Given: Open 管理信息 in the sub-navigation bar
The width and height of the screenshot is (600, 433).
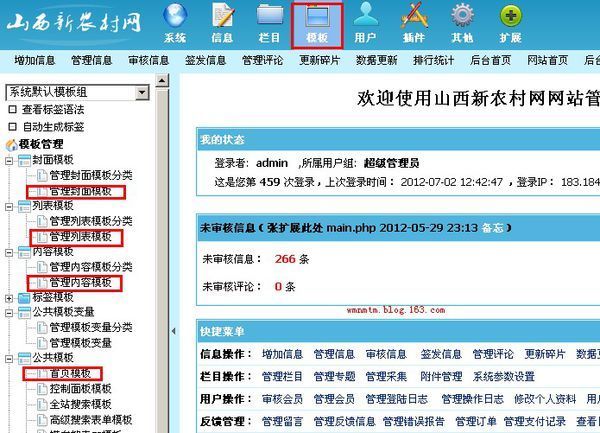Looking at the screenshot, I should pos(92,60).
